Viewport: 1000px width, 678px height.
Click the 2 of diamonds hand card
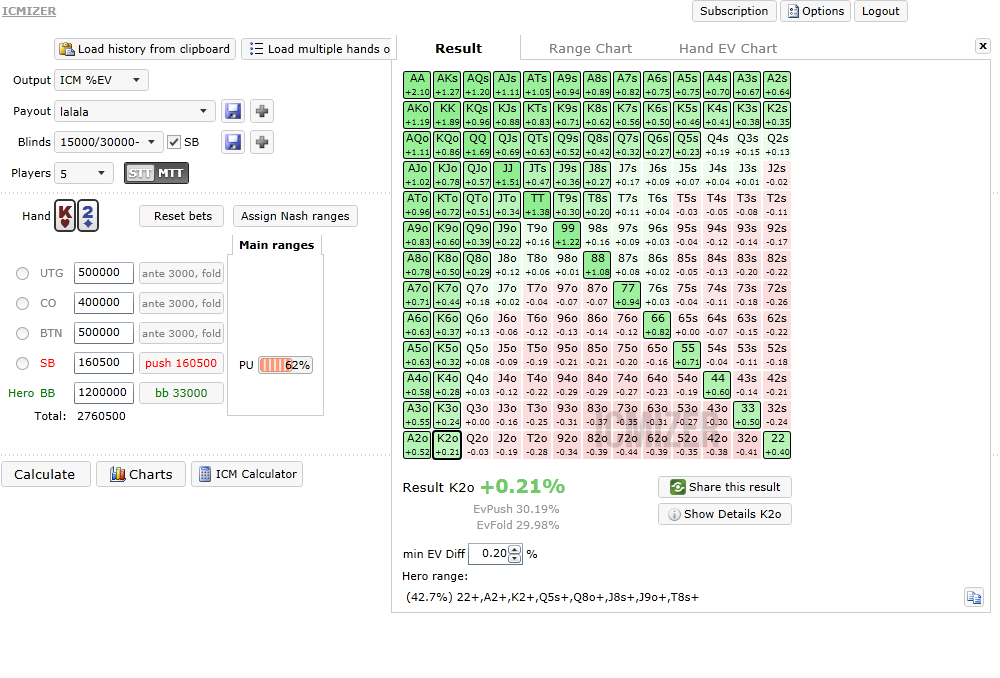point(89,217)
